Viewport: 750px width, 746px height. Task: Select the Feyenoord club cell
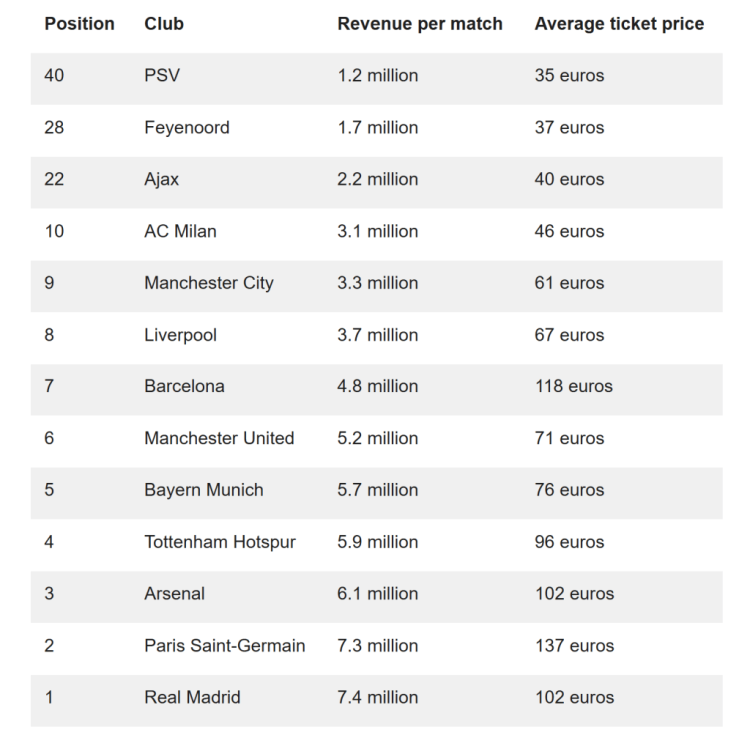tap(187, 128)
